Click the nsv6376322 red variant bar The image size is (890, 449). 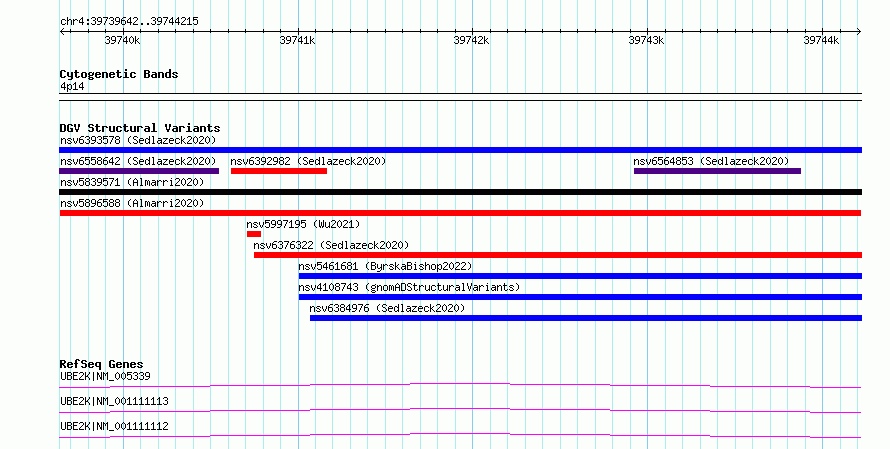point(557,255)
